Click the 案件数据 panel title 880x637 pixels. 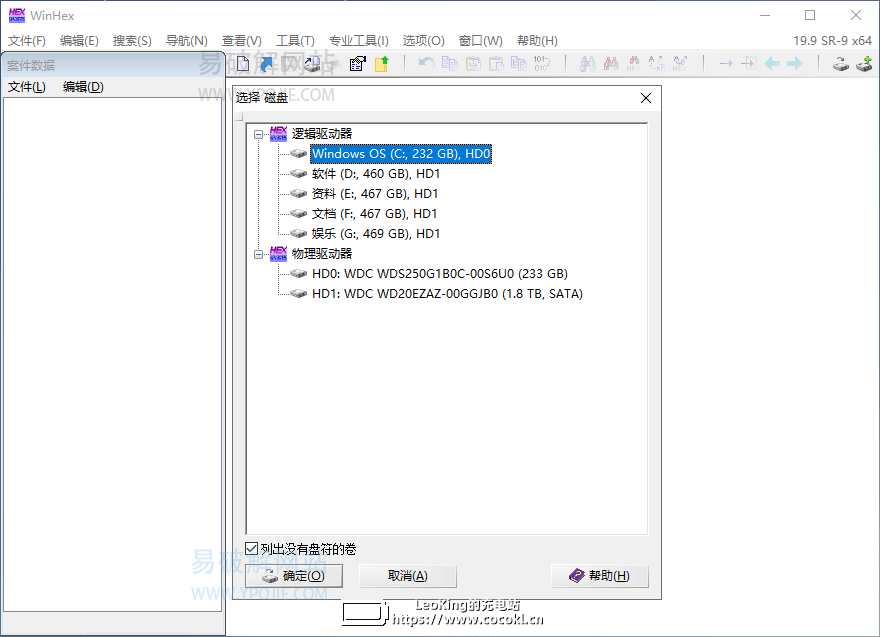click(x=31, y=66)
